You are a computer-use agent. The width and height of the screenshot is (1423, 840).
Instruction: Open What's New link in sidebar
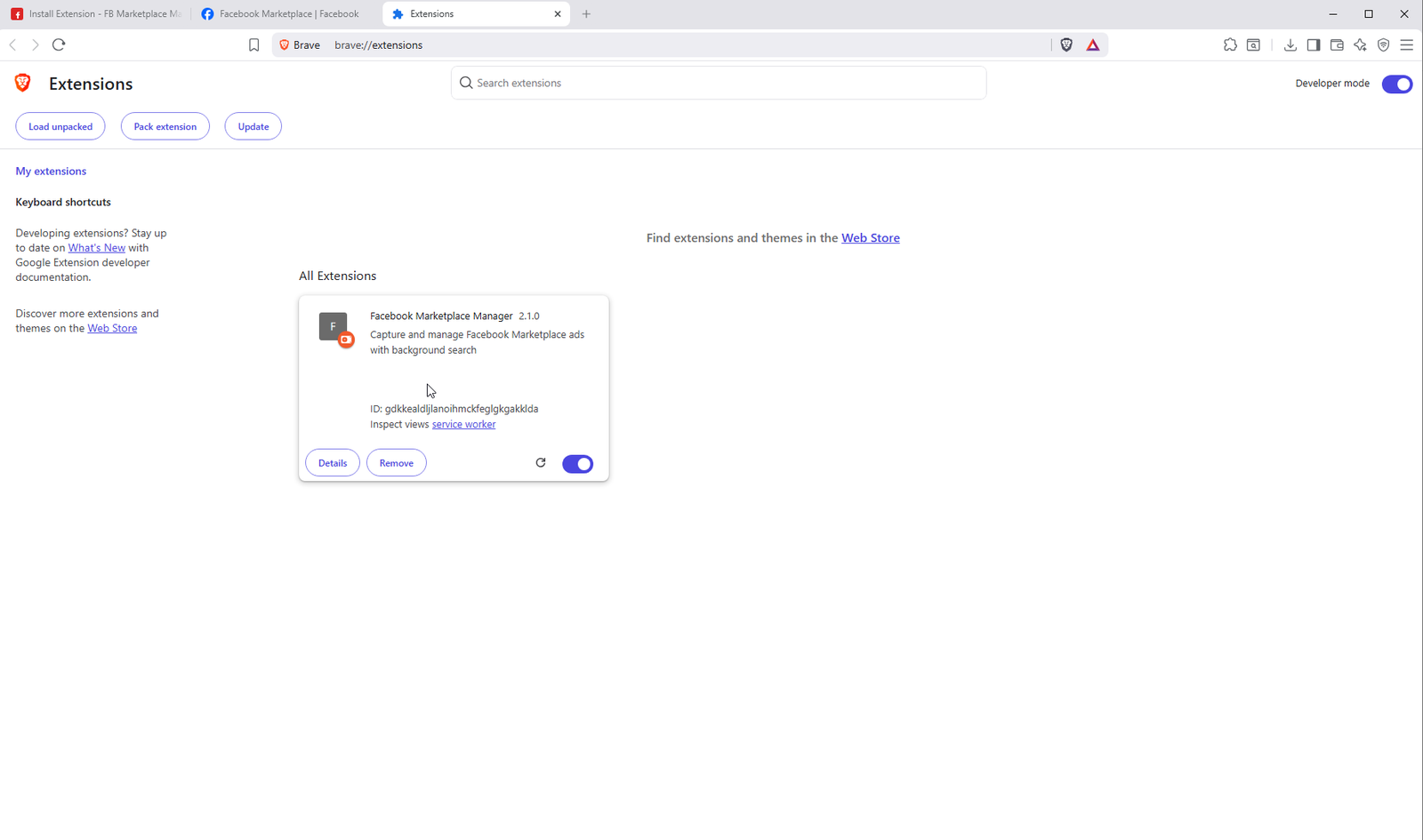point(97,248)
